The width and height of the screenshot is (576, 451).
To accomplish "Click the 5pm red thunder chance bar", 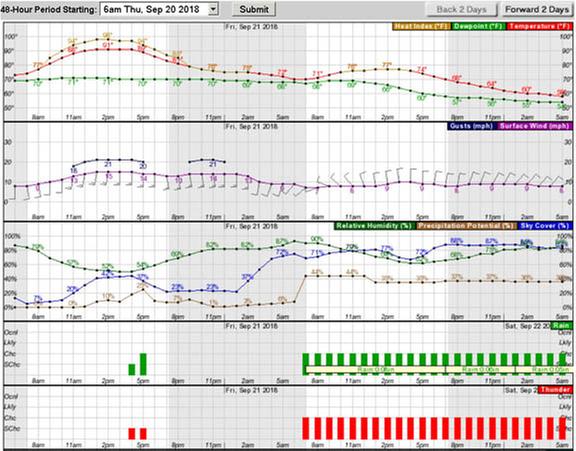I will (143, 434).
